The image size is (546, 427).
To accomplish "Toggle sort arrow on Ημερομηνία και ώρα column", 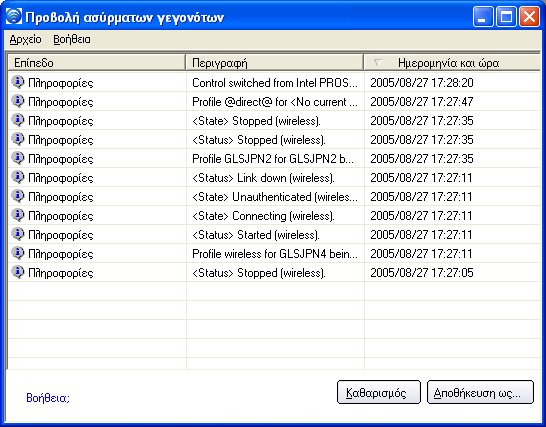I will [x=377, y=63].
